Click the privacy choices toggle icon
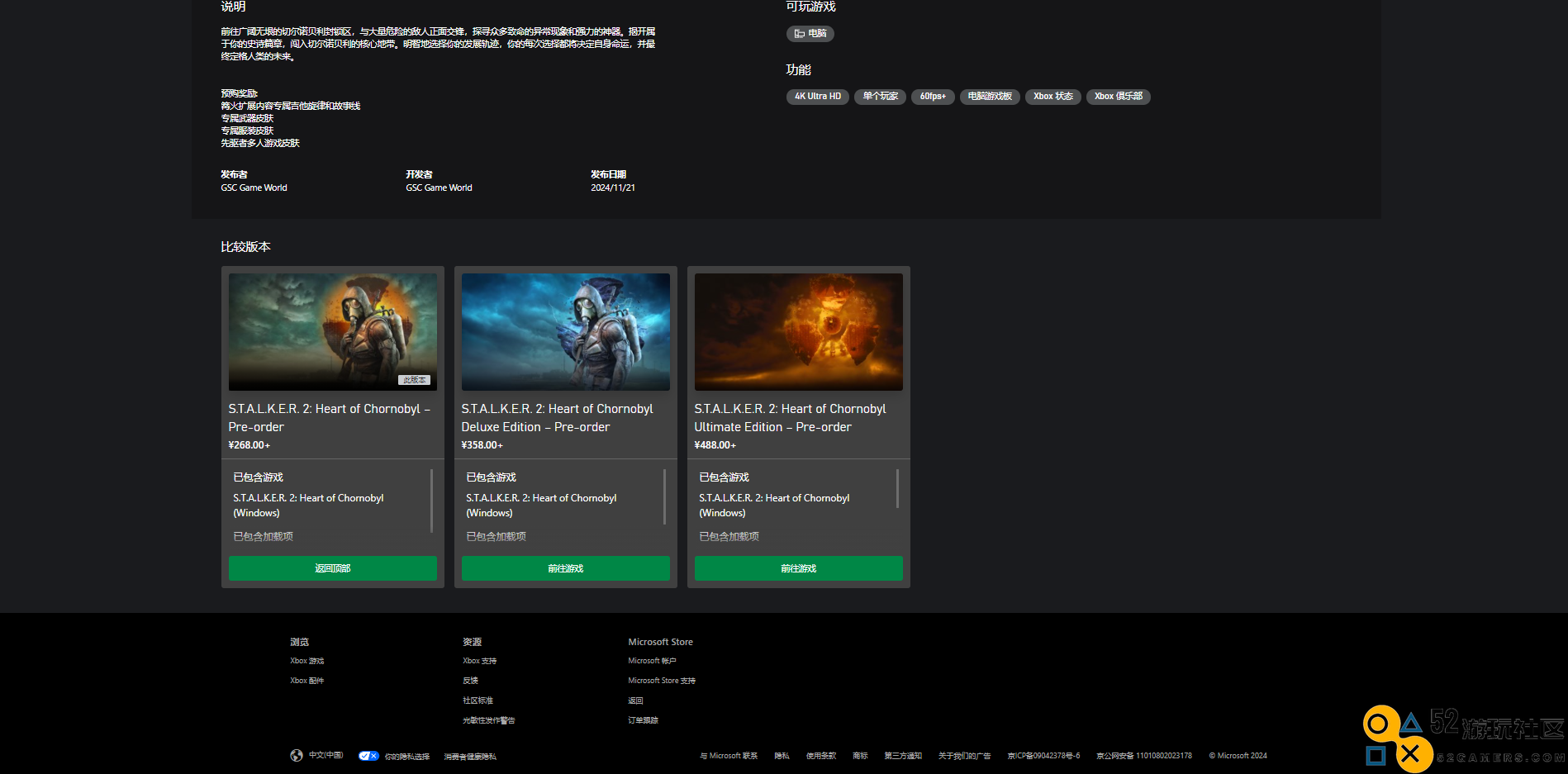This screenshot has height=774, width=1568. [x=368, y=756]
